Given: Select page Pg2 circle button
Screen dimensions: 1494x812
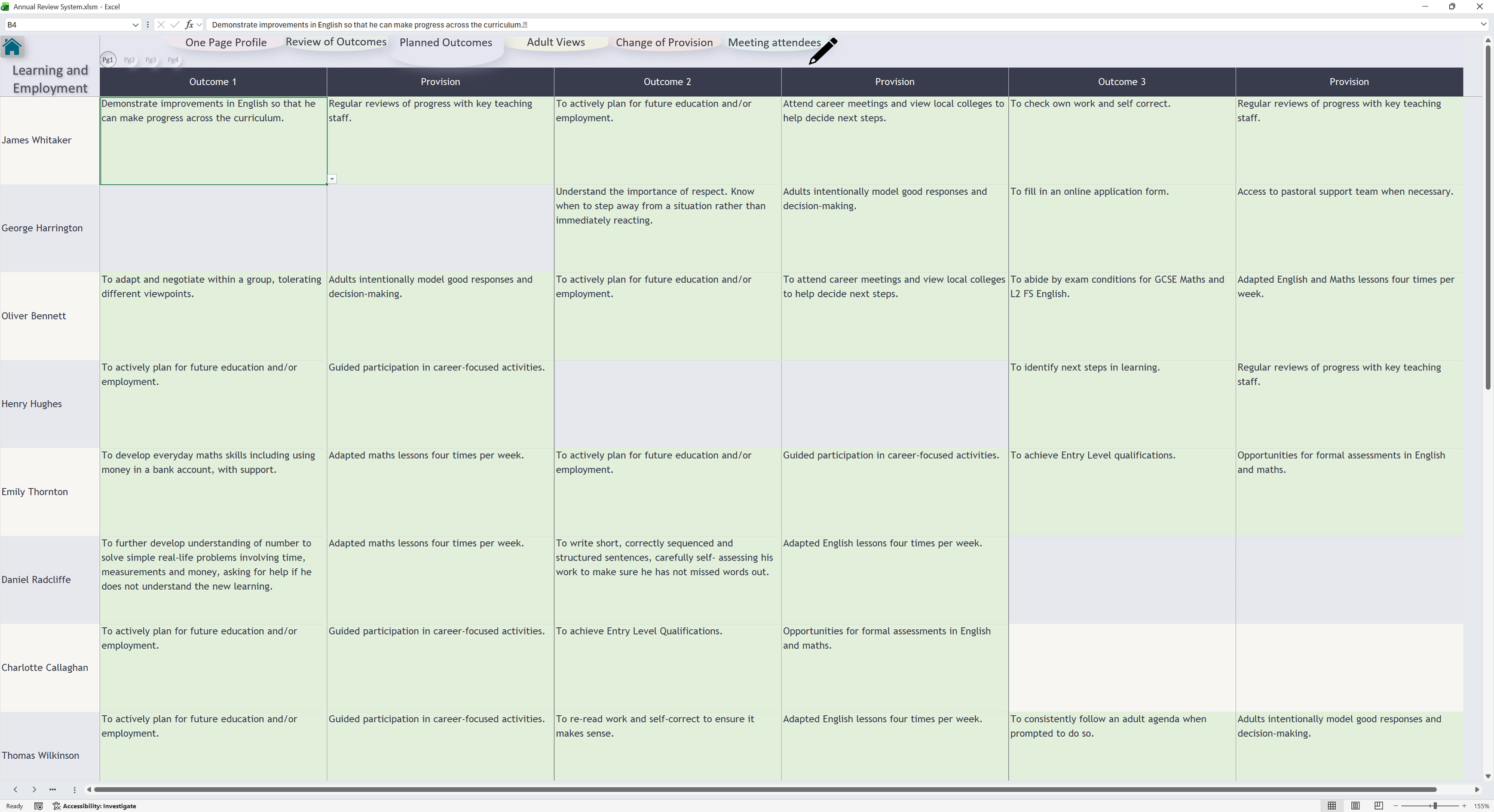Looking at the screenshot, I should [x=129, y=60].
